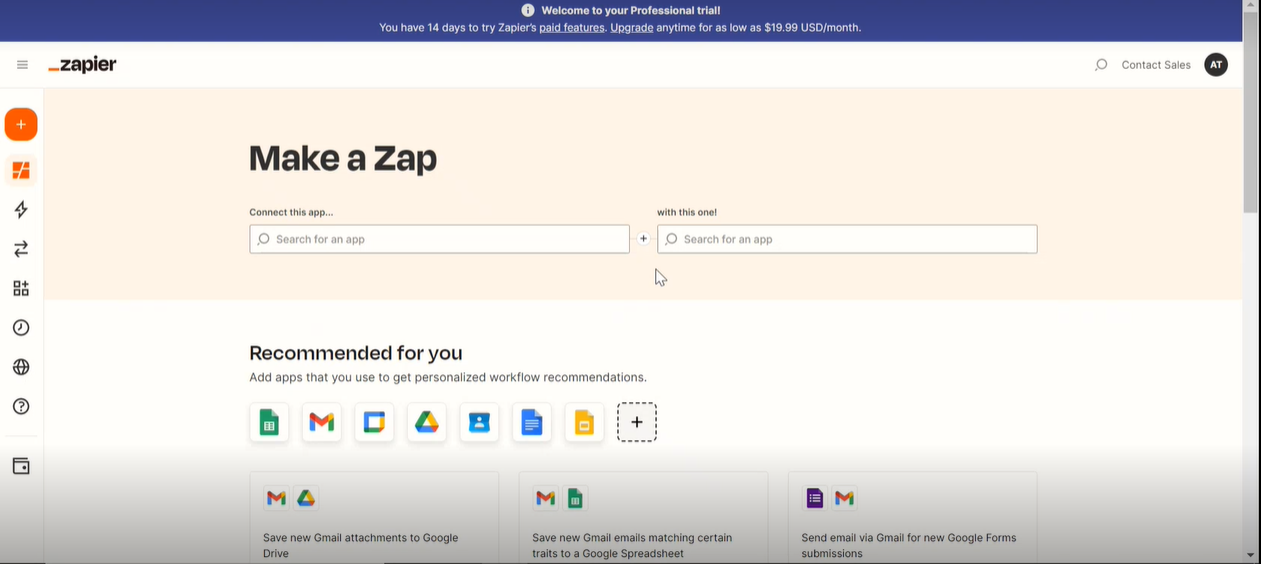The width and height of the screenshot is (1261, 564).
Task: Open Zap History clock icon in sidebar
Action: point(21,328)
